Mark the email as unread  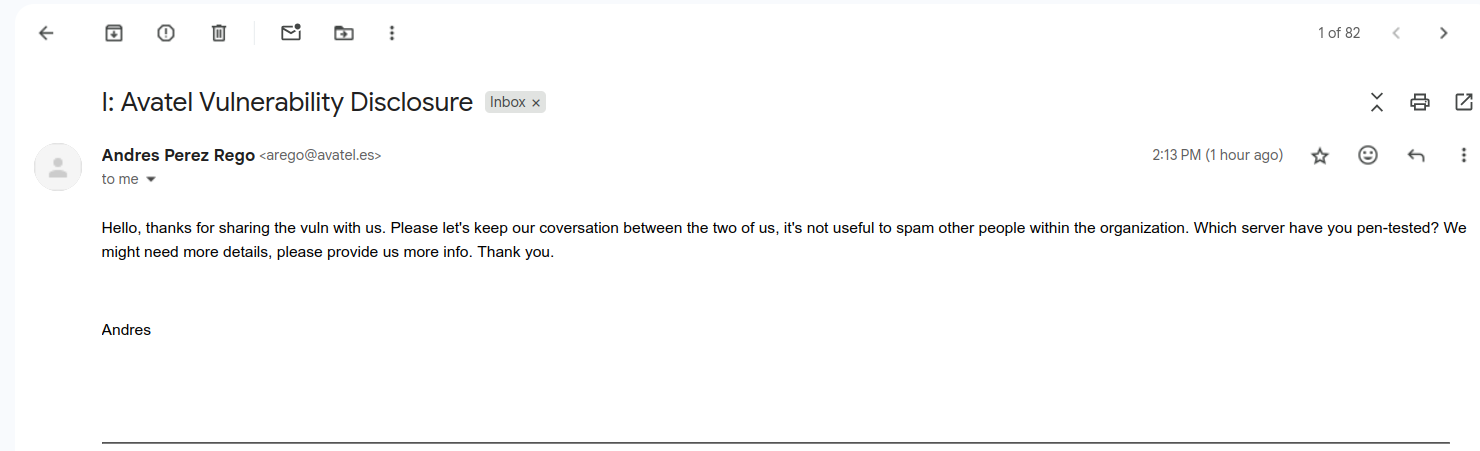[x=291, y=33]
